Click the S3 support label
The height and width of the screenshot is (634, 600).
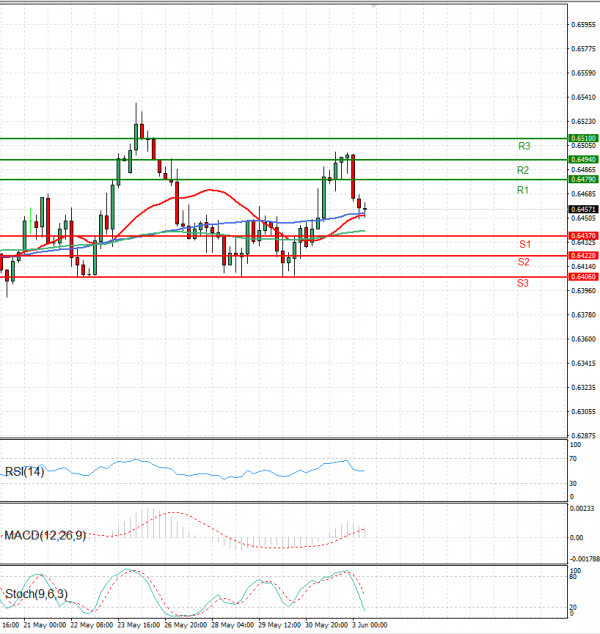pos(523,283)
